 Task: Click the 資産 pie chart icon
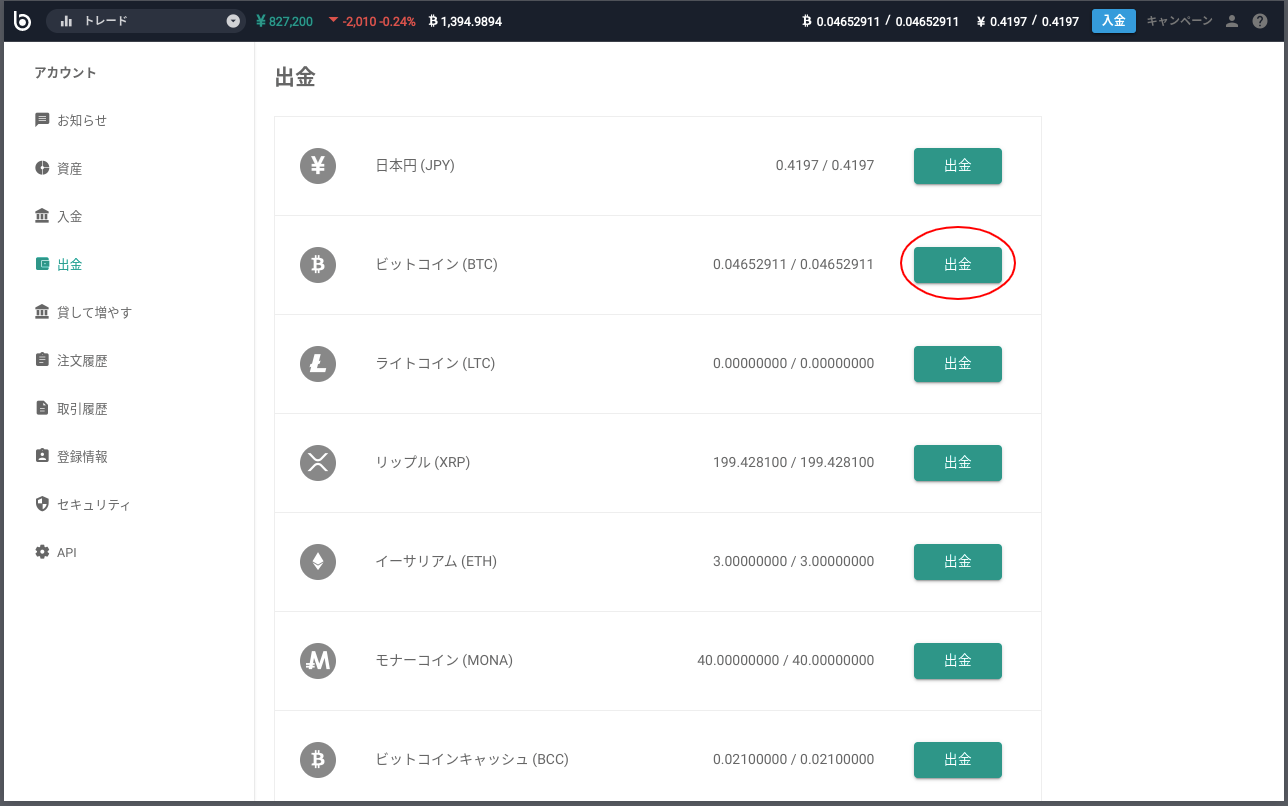click(42, 168)
